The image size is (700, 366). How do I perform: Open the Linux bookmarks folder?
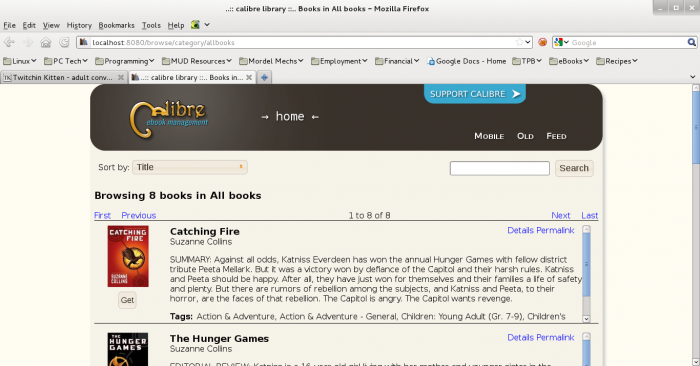[20, 61]
